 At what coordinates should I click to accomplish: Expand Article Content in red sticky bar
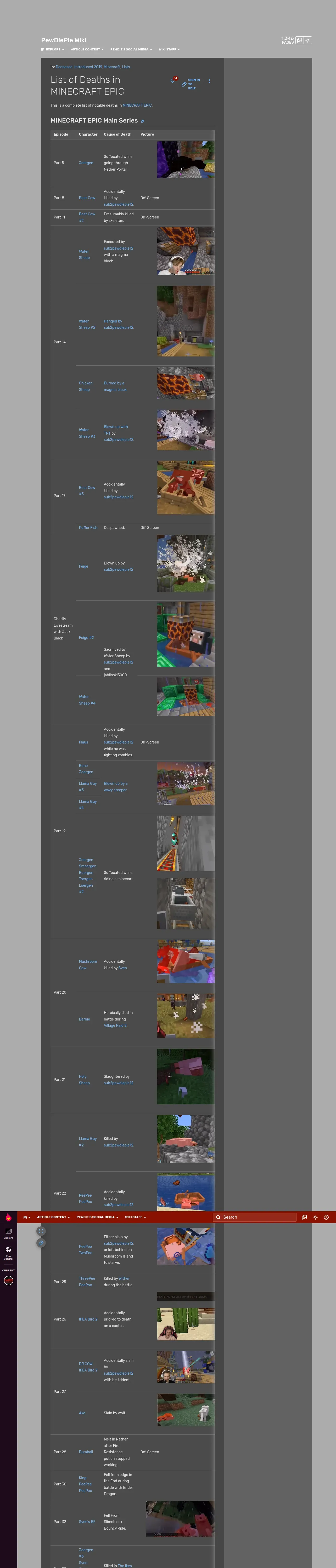point(54,1217)
